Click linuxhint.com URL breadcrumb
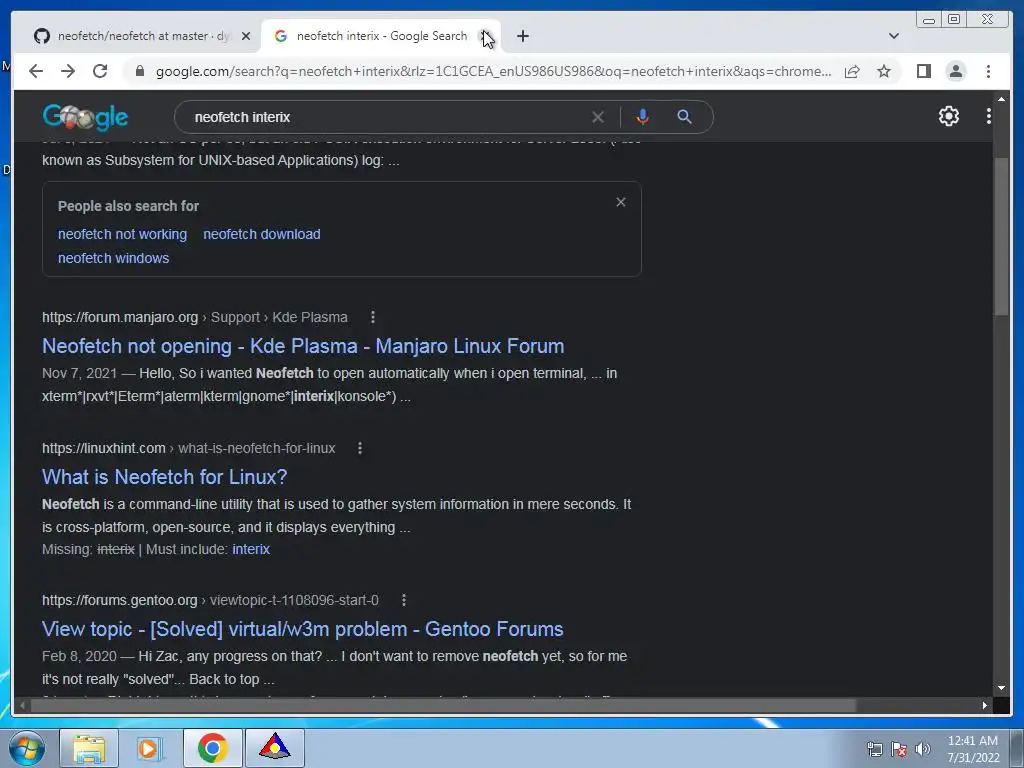 tap(189, 449)
